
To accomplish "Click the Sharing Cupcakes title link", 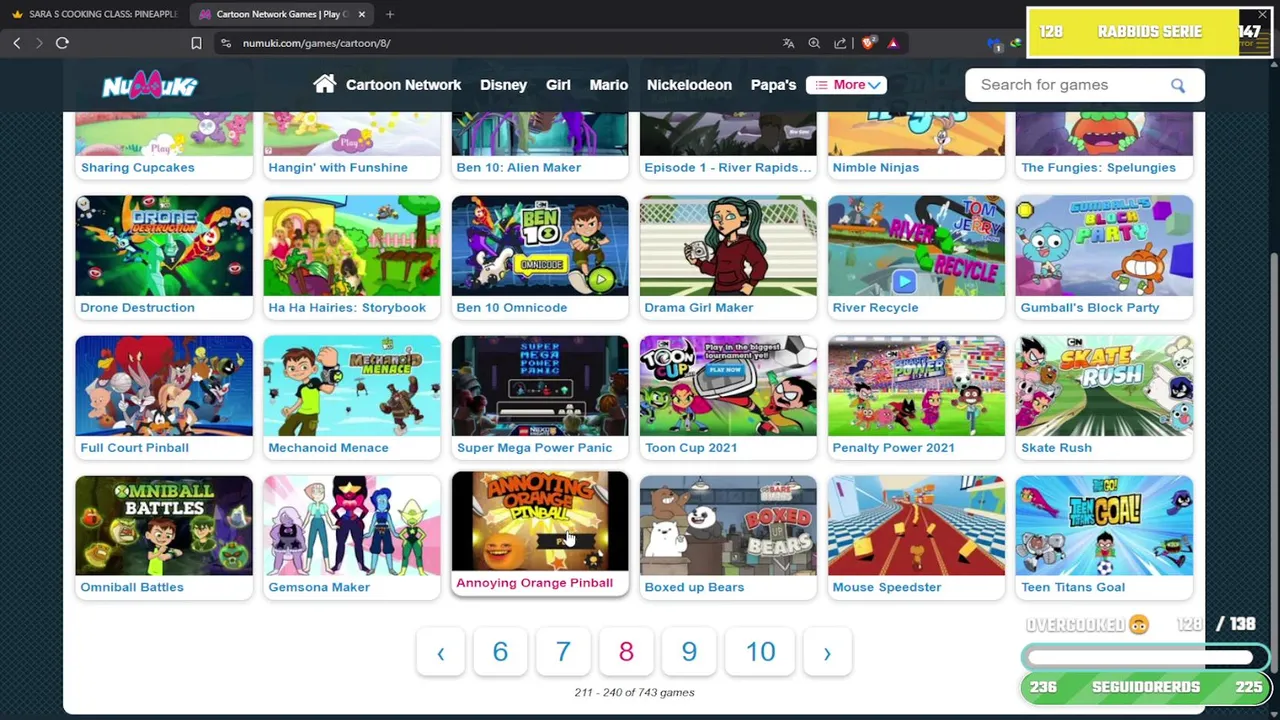I will pos(138,167).
